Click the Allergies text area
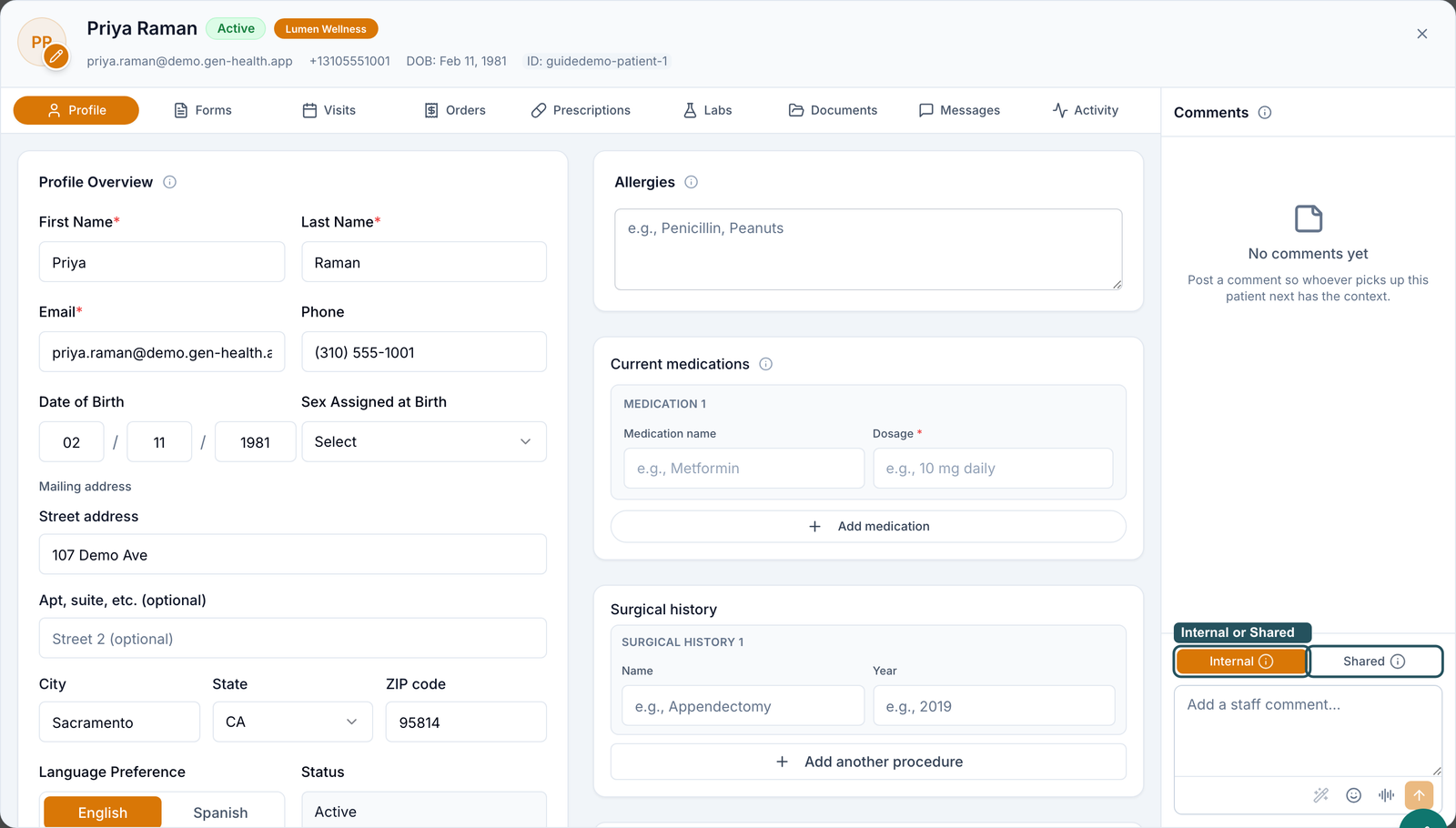This screenshot has width=1456, height=828. (868, 249)
